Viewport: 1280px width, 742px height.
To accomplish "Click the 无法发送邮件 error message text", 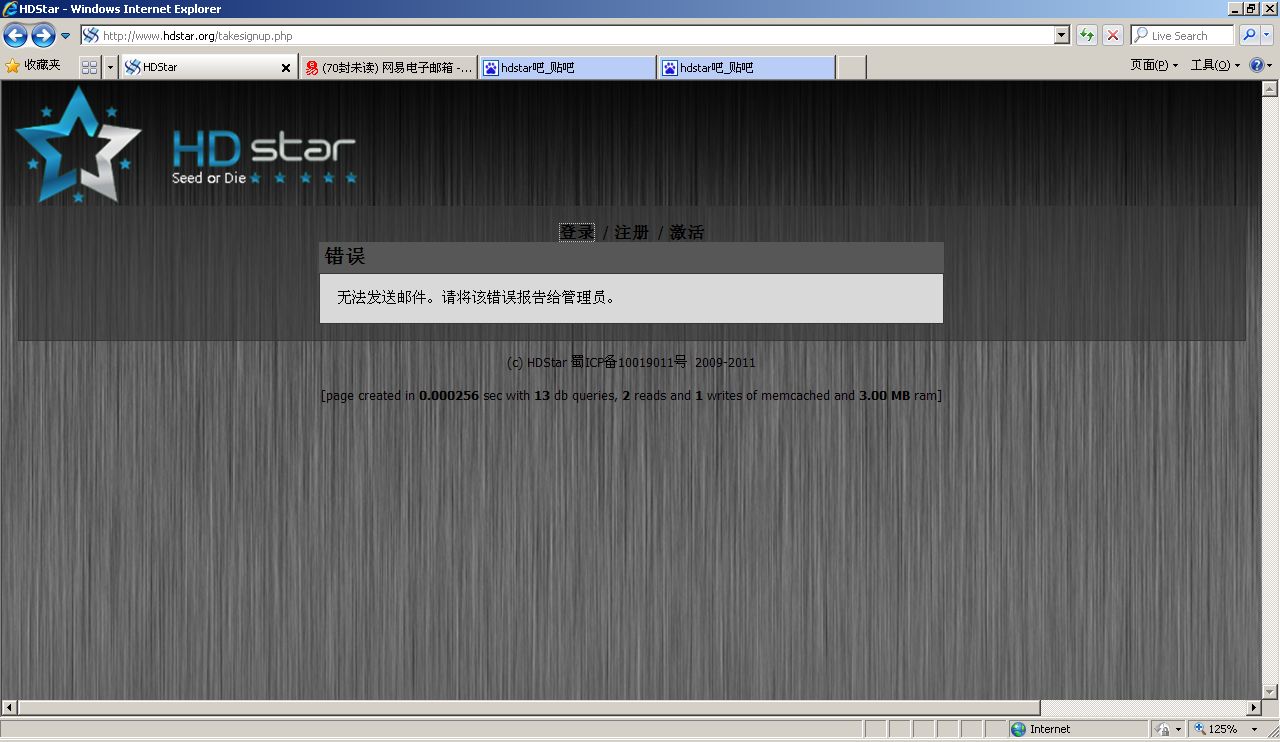I will [477, 297].
